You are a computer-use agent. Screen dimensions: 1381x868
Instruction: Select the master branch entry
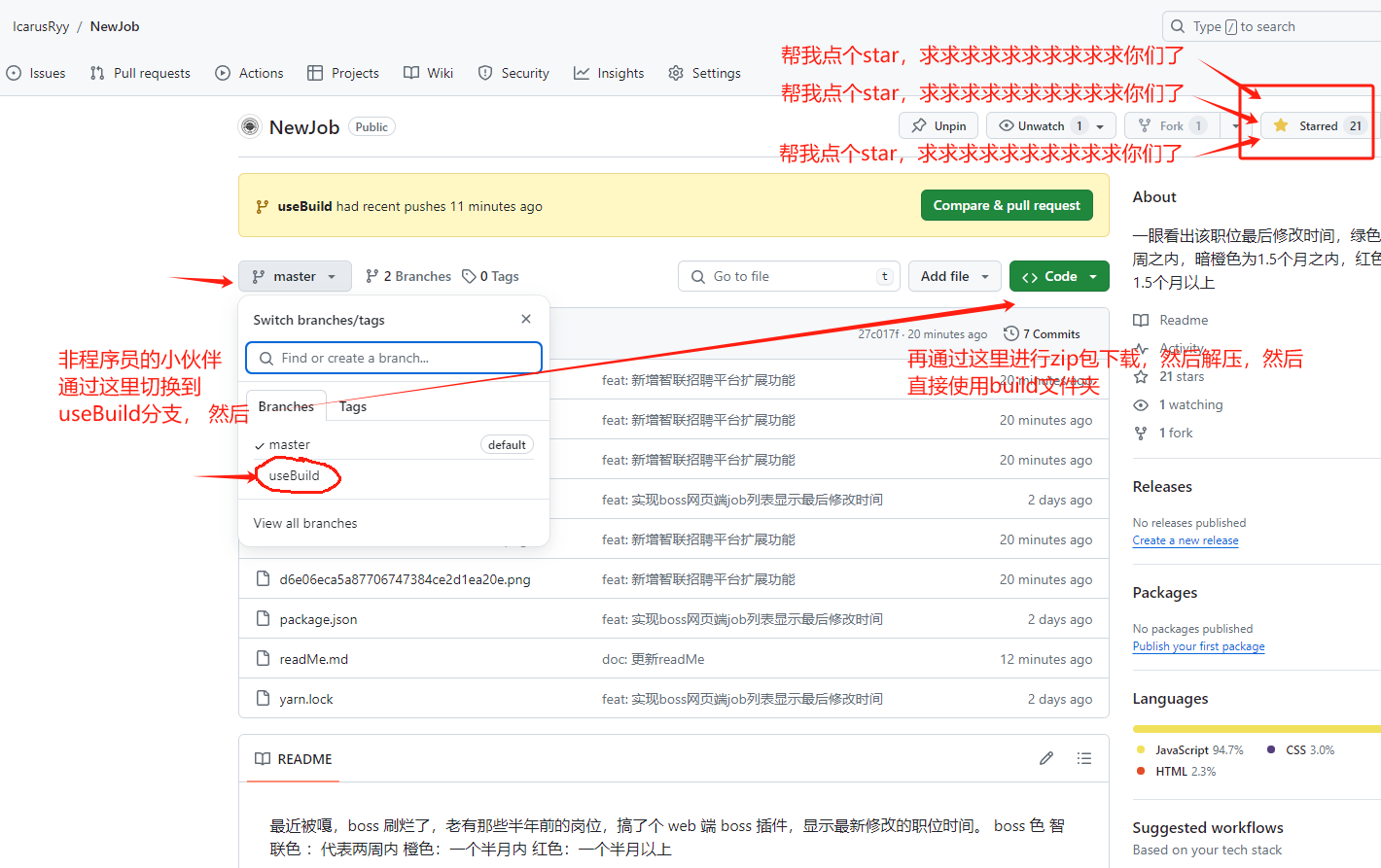pos(394,444)
